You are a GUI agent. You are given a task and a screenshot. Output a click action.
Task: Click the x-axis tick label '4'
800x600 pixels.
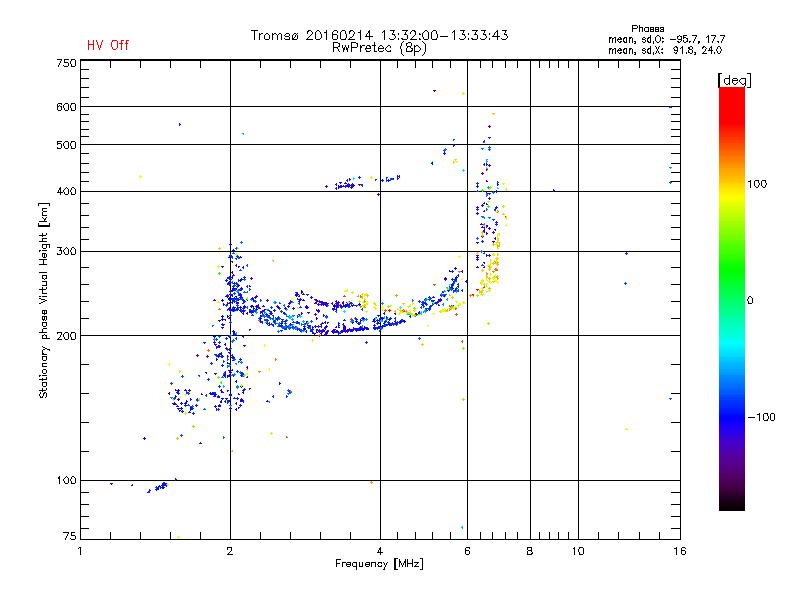tap(380, 551)
